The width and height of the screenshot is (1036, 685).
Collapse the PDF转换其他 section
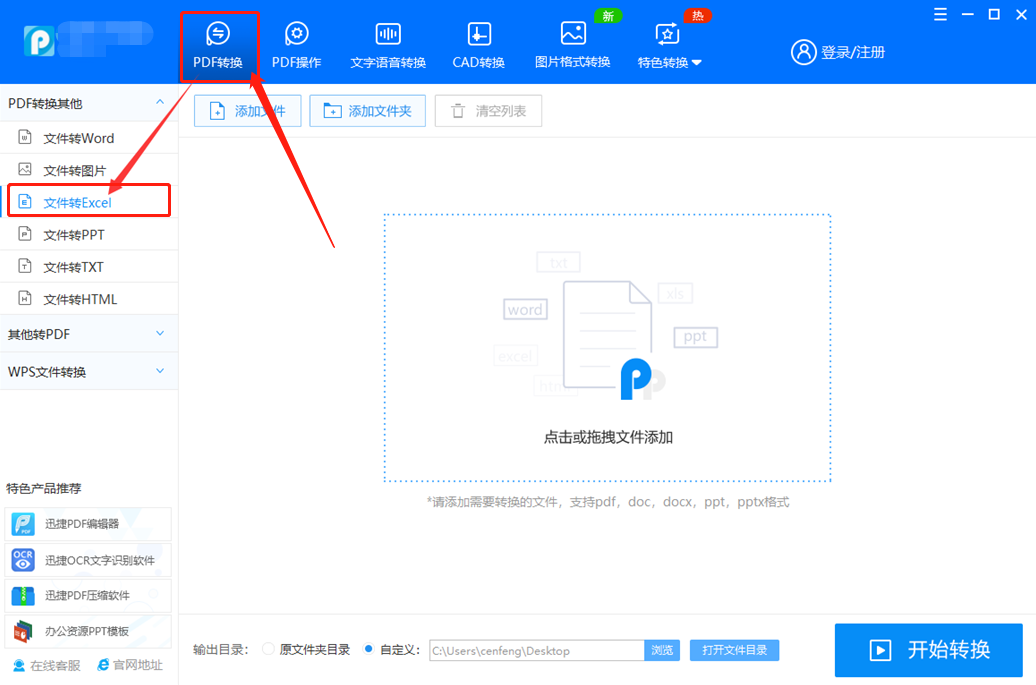(x=89, y=103)
